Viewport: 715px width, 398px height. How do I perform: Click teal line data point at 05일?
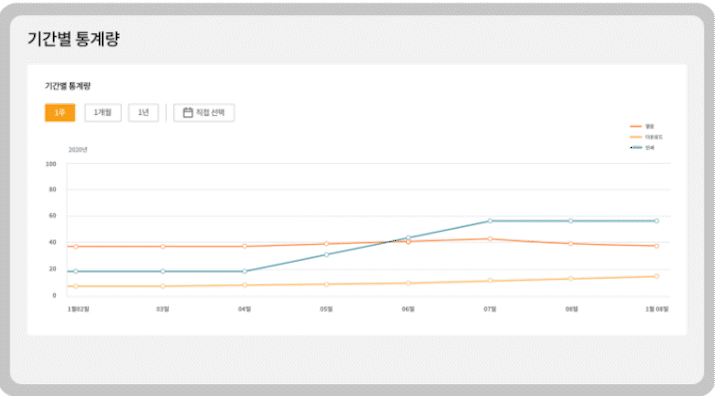tap(326, 255)
